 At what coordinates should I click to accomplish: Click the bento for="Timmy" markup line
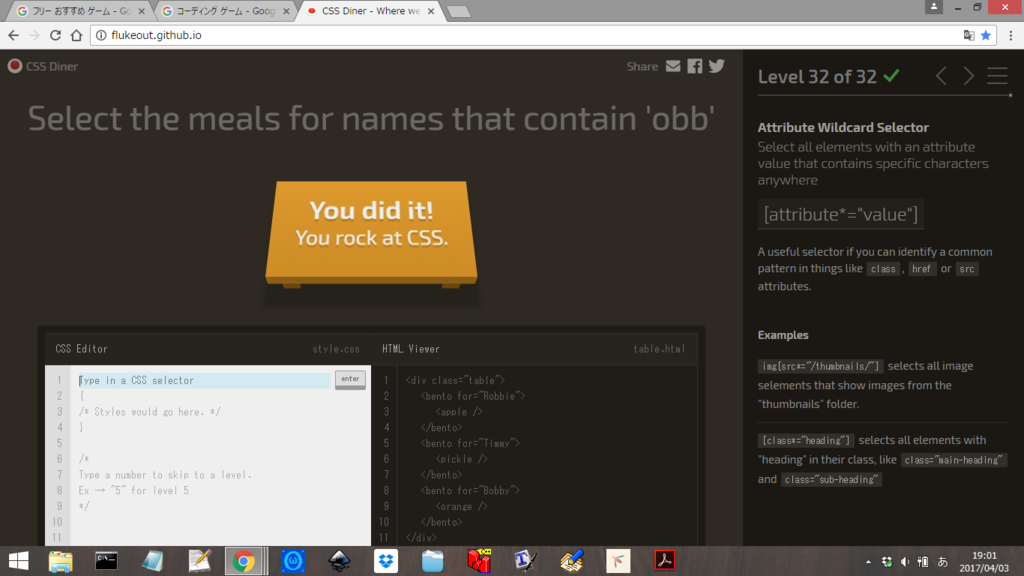(x=470, y=443)
